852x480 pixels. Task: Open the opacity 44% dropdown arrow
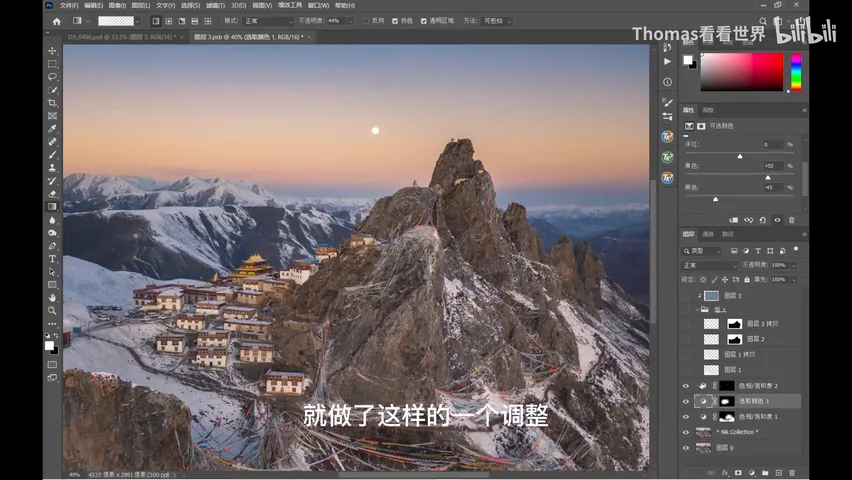point(350,21)
